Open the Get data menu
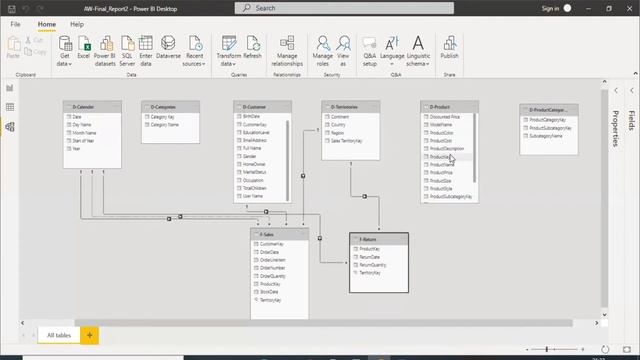The image size is (640, 360). point(64,51)
